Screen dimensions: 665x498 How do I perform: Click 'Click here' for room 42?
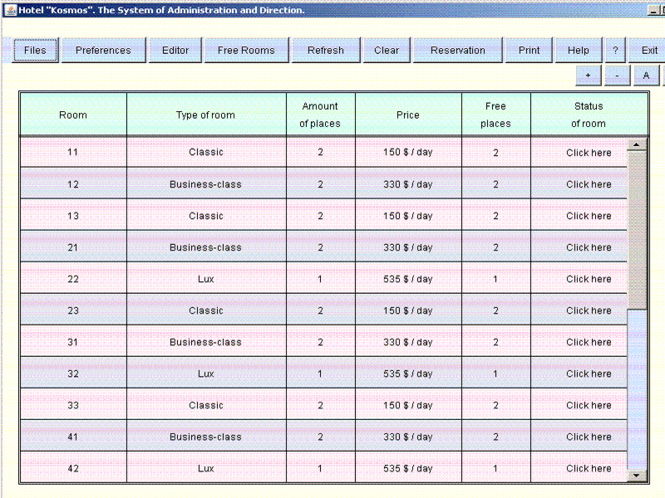[x=589, y=468]
